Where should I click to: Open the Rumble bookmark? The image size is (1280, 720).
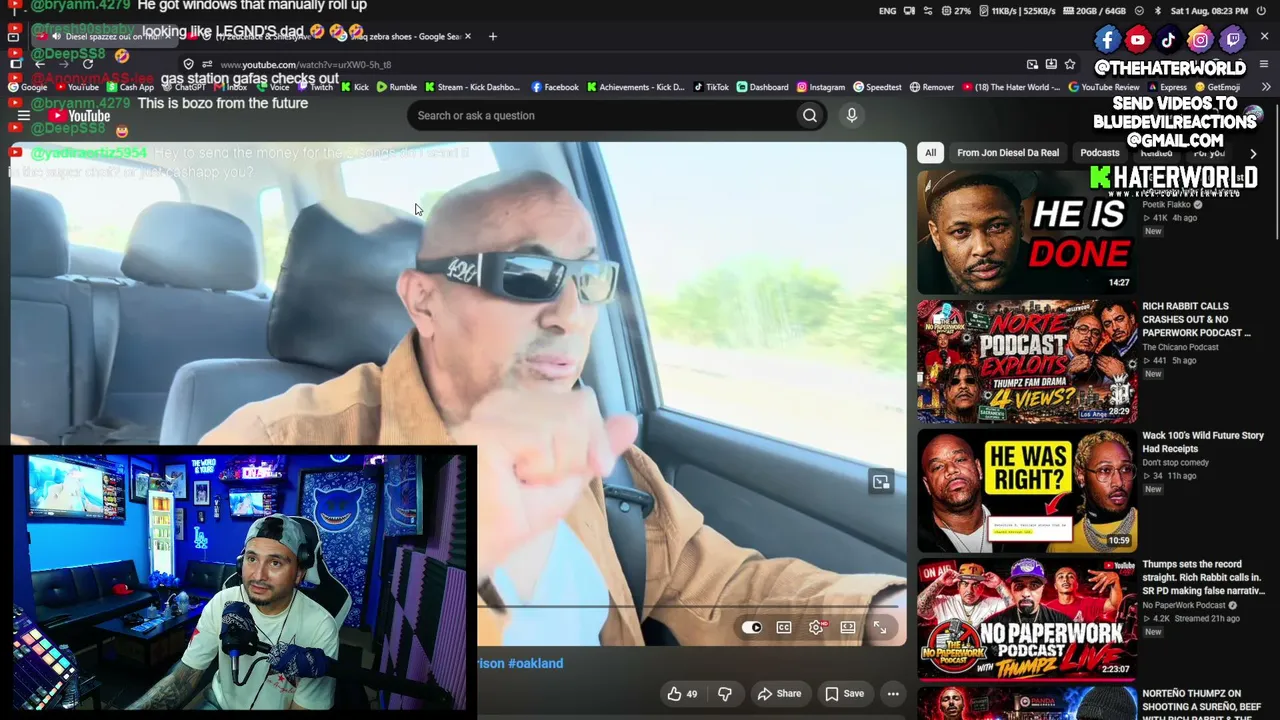coord(396,87)
